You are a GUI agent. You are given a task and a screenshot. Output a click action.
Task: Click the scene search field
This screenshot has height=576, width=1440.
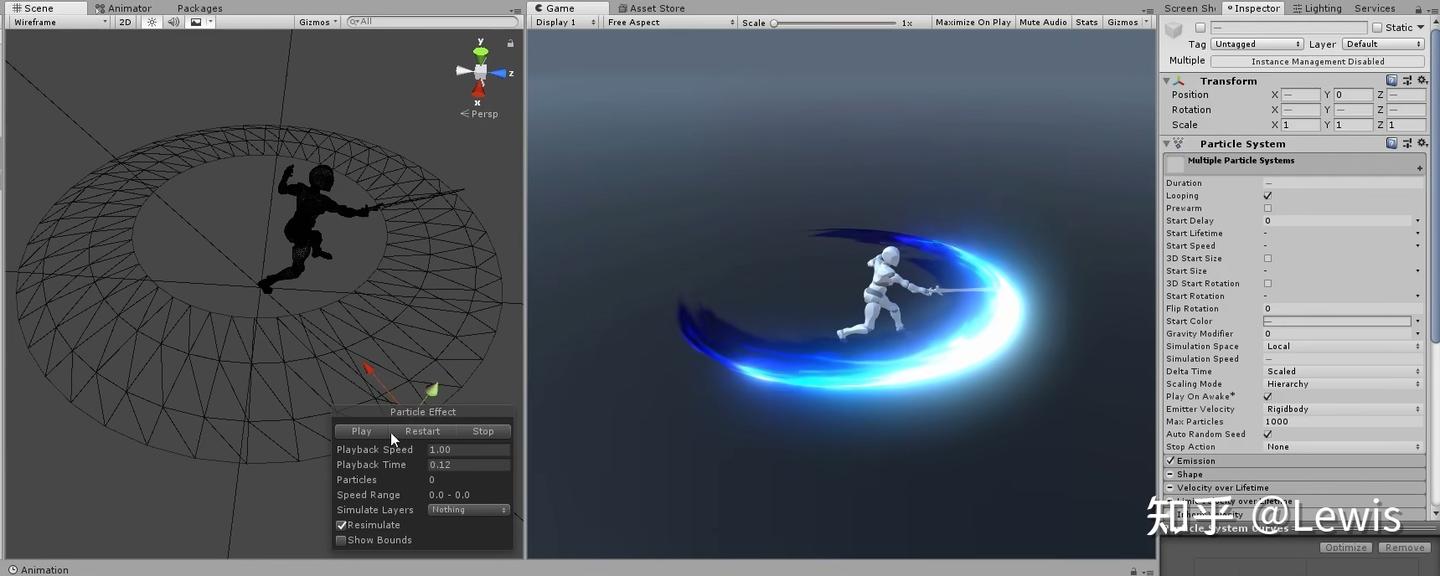pos(431,22)
